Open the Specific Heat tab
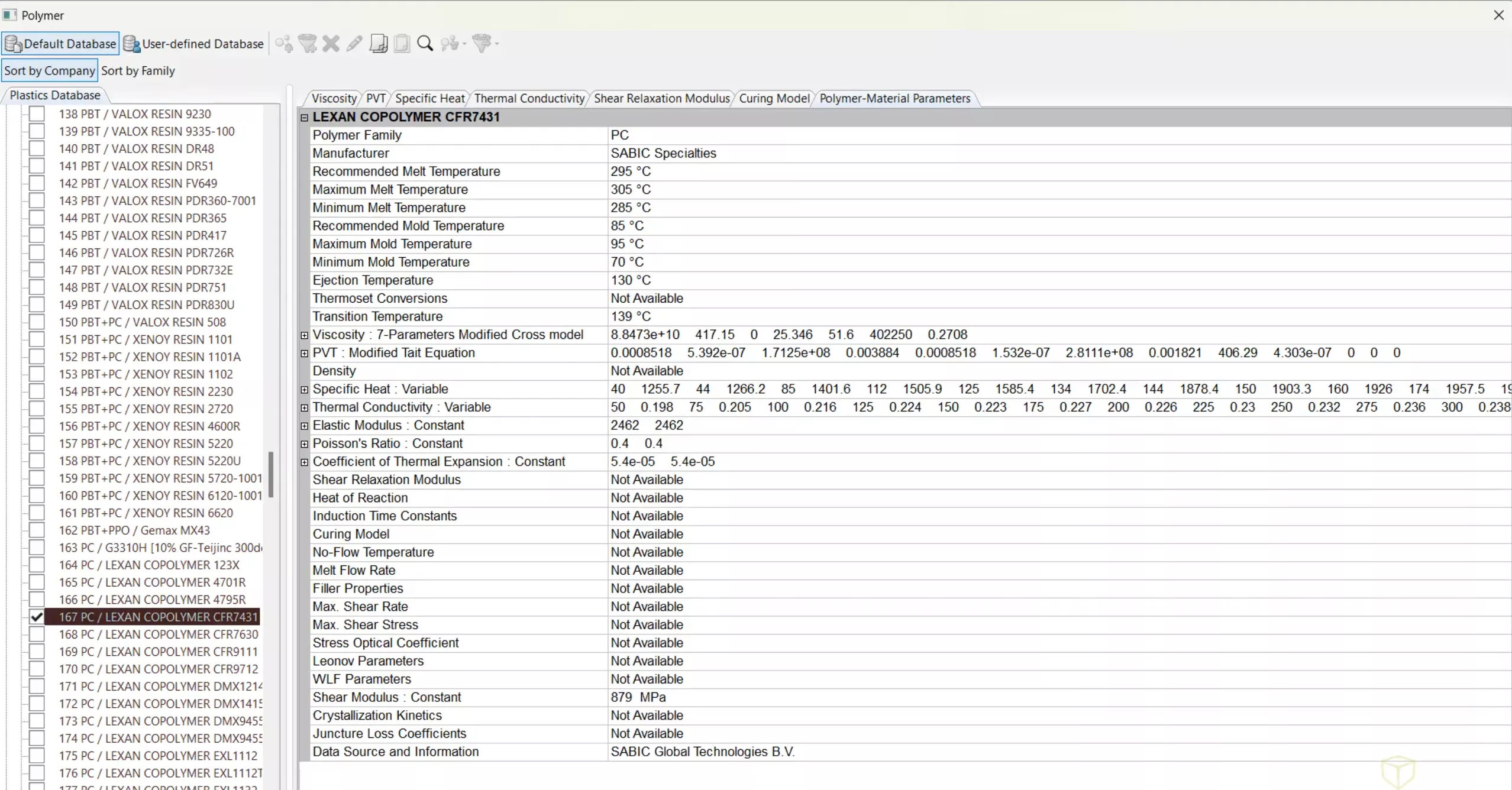1512x790 pixels. click(x=430, y=98)
